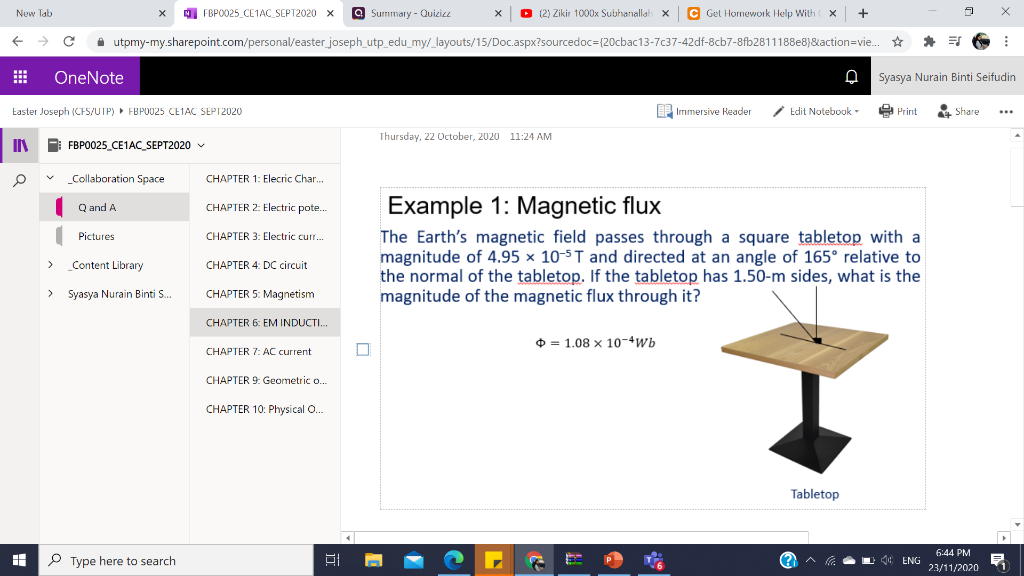Screen dimensions: 1024x576
Task: Collapse the _Collaboration Space section
Action: [49, 177]
